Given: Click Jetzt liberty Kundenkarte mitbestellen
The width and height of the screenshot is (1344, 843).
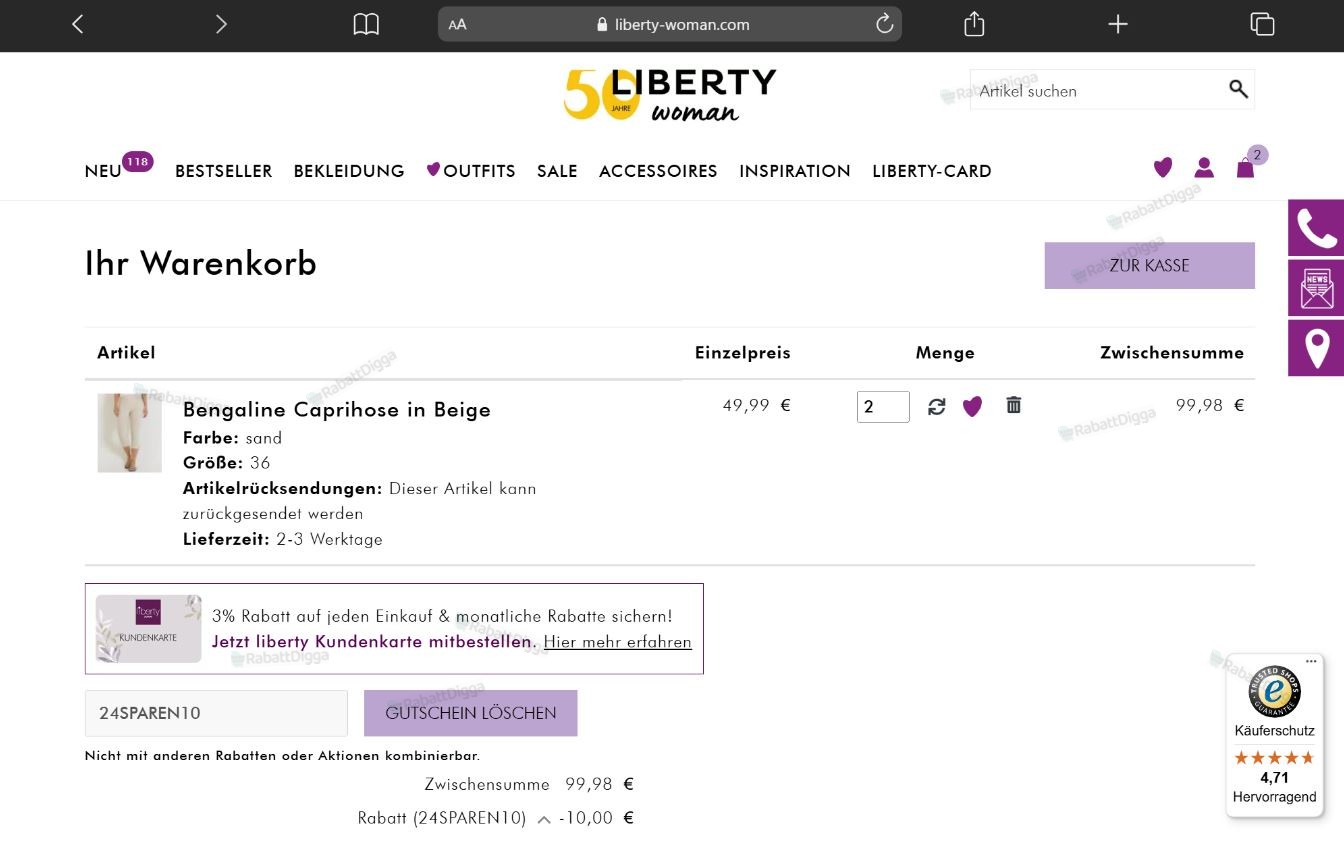Looking at the screenshot, I should coord(374,641).
